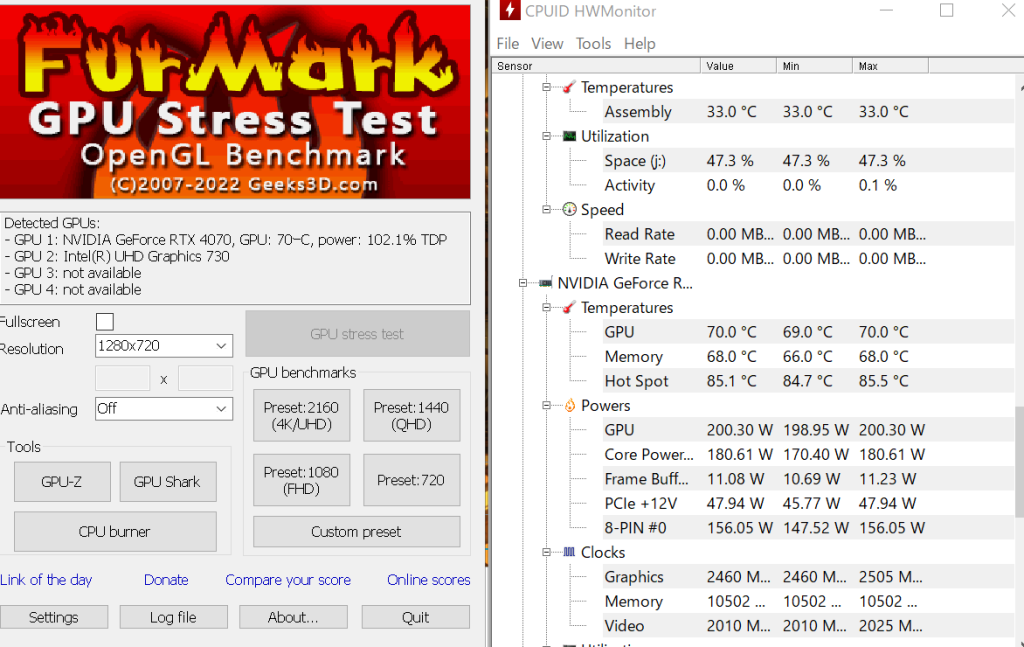Image resolution: width=1024 pixels, height=647 pixels.
Task: Click the thermometer icon beside the Assembly Temperatures group
Action: point(569,87)
